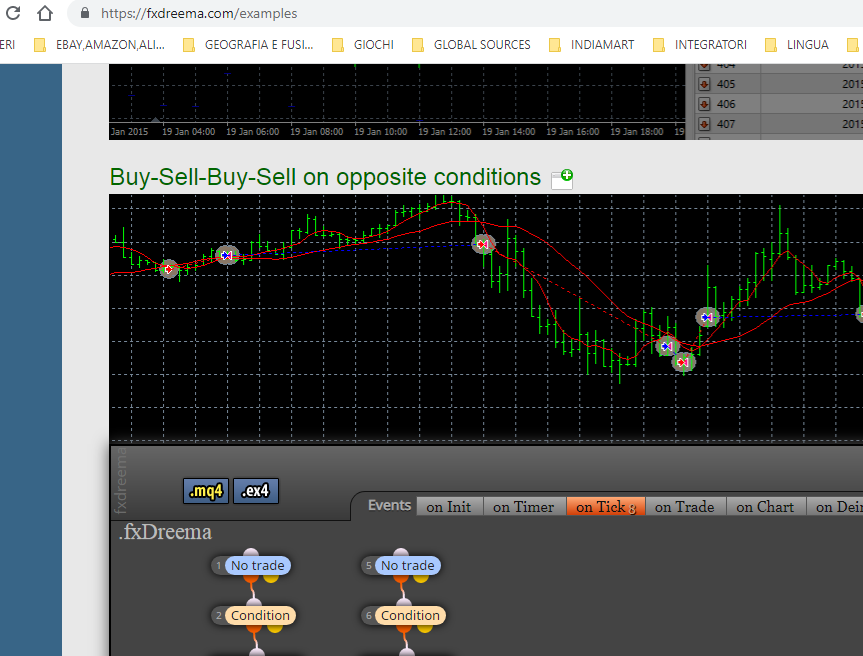Open the INTEGRATORI bookmark folder
The width and height of the screenshot is (863, 656).
click(700, 45)
